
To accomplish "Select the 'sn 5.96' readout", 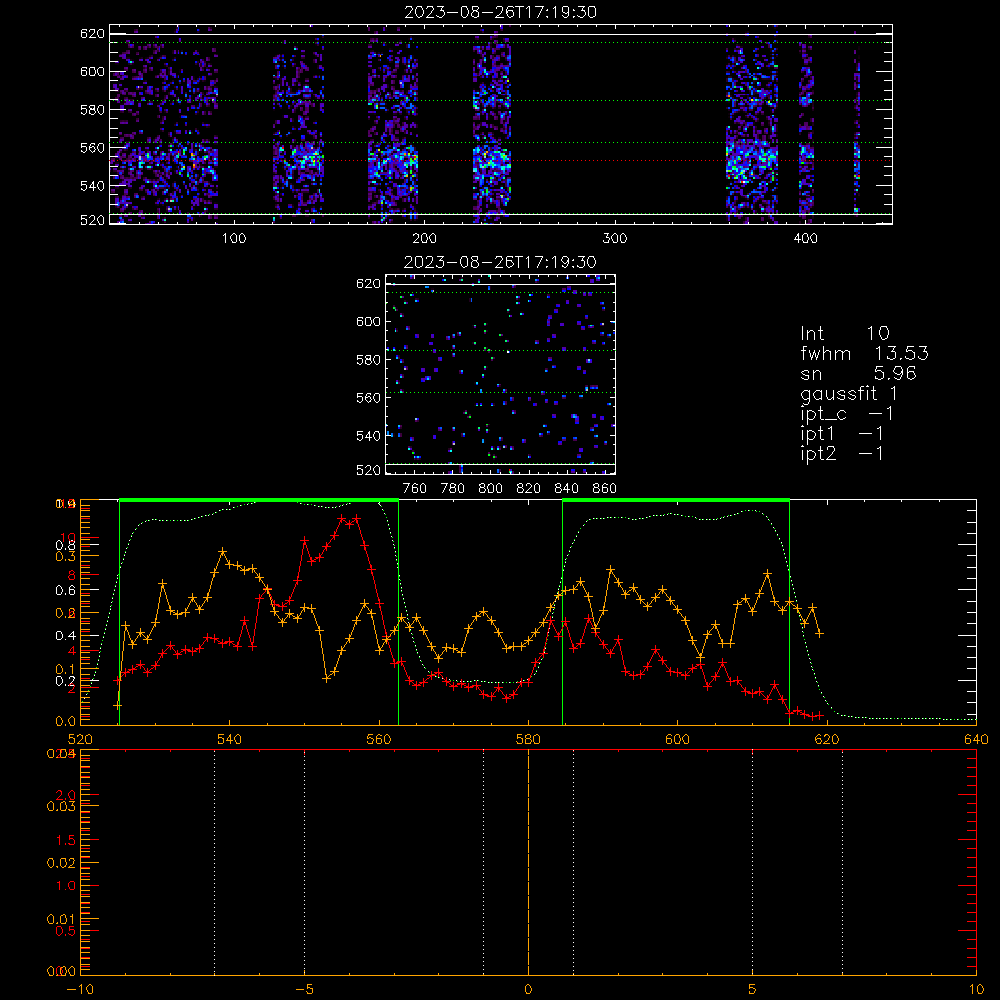I will (858, 373).
